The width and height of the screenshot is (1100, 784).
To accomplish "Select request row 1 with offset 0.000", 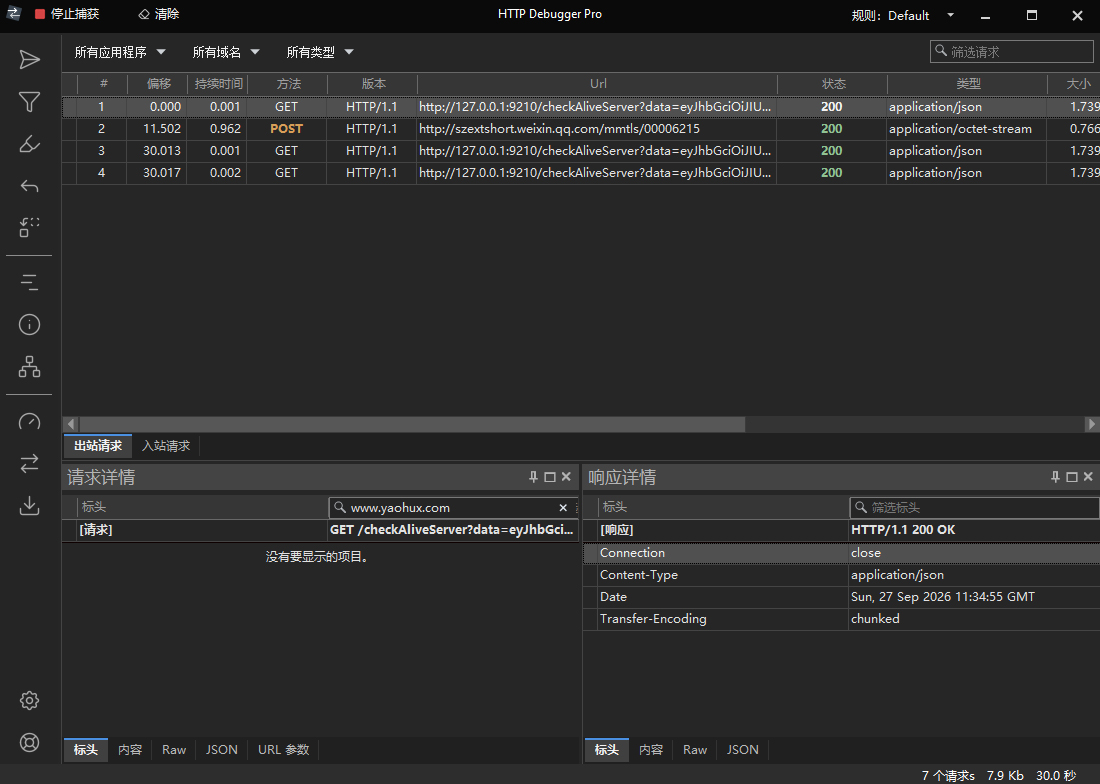I will (581, 107).
